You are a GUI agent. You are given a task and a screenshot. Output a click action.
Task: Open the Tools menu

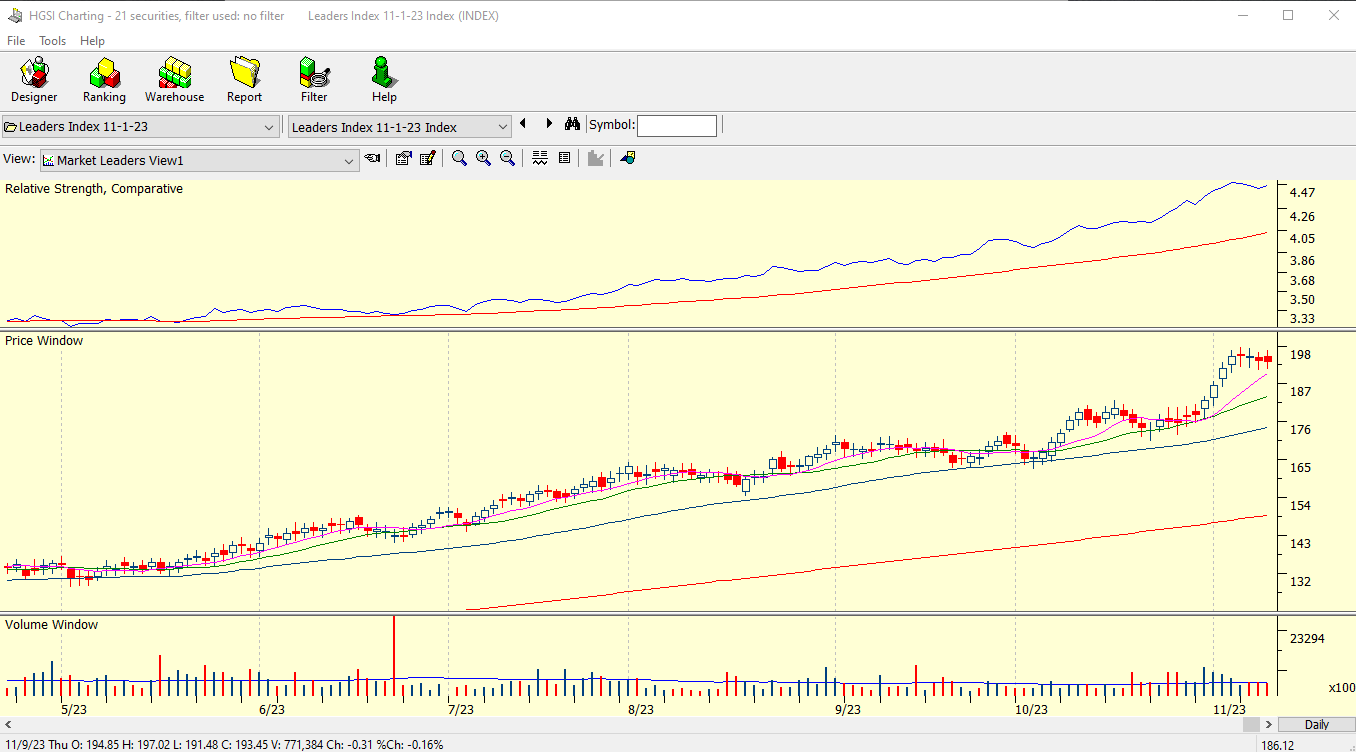[x=53, y=41]
